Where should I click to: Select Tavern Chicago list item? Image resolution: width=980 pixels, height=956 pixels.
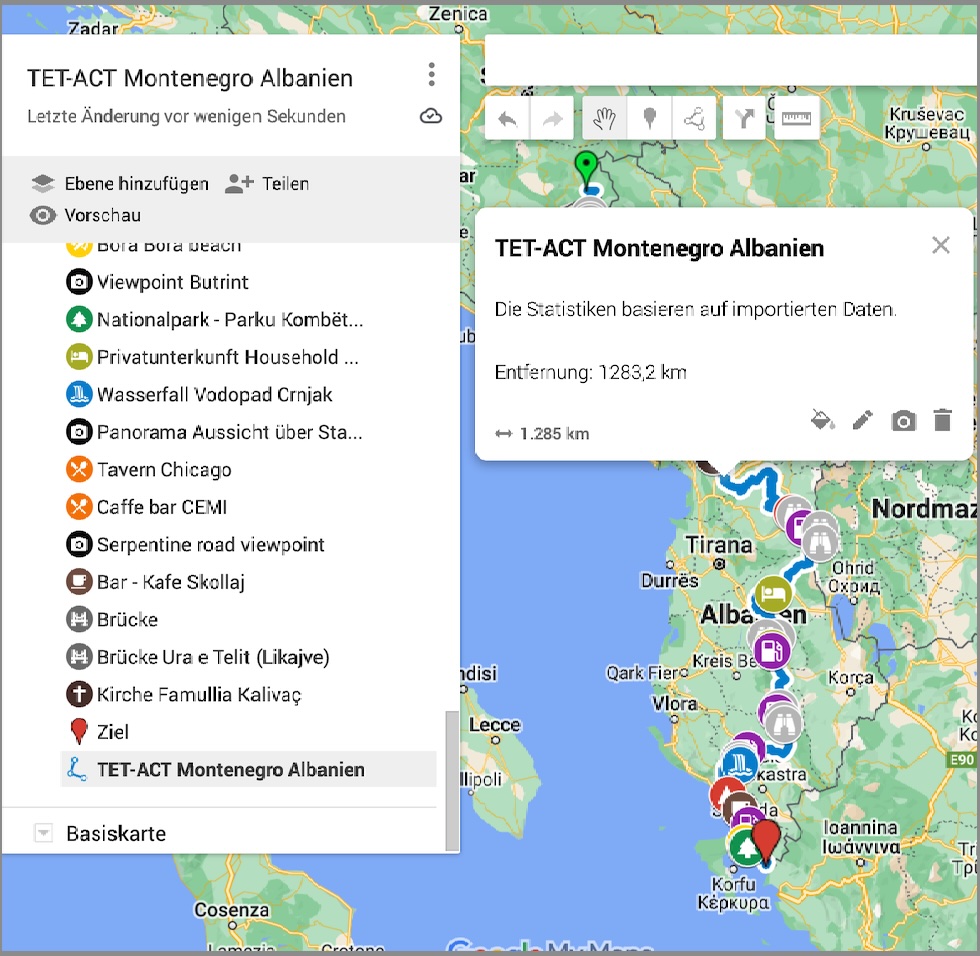(250, 470)
